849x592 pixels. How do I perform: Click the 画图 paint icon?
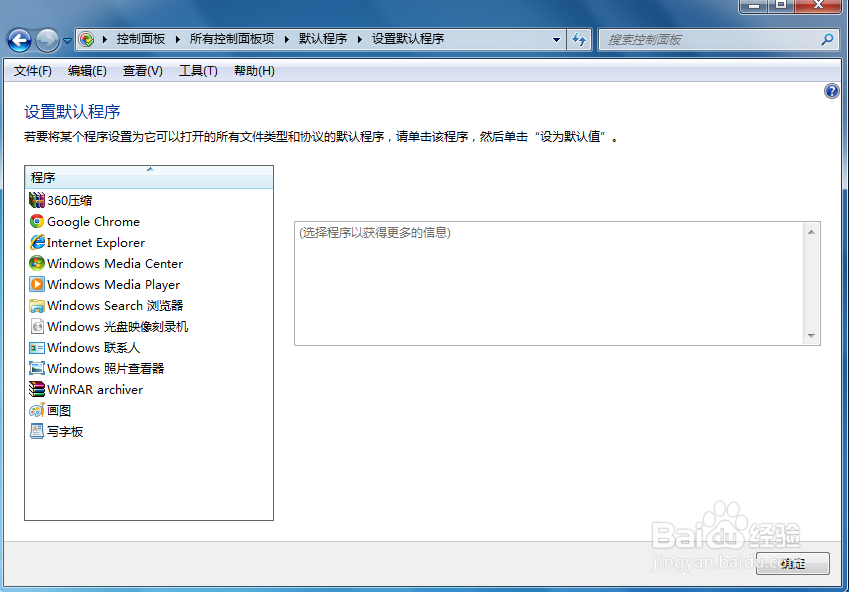pos(37,411)
